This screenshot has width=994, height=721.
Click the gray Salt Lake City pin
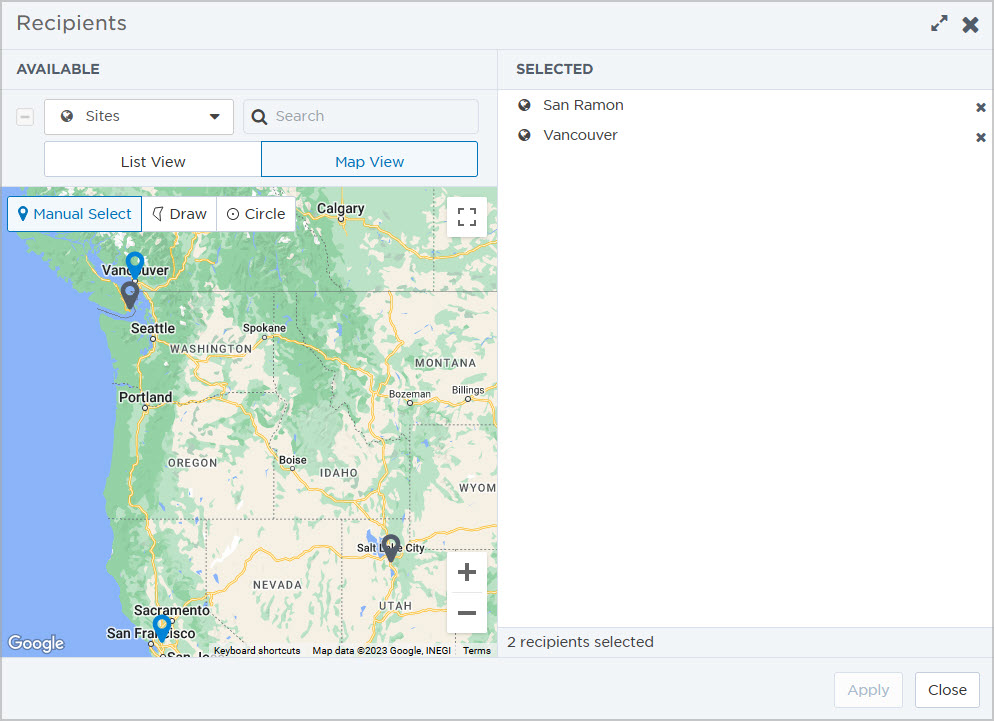[x=391, y=547]
